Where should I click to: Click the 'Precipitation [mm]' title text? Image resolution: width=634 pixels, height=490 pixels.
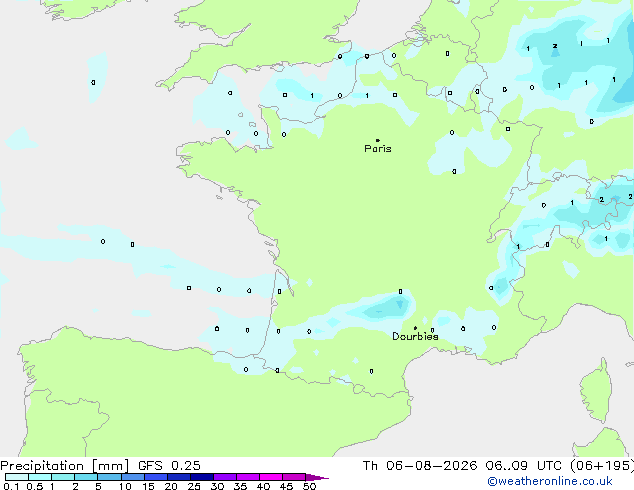click(65, 466)
